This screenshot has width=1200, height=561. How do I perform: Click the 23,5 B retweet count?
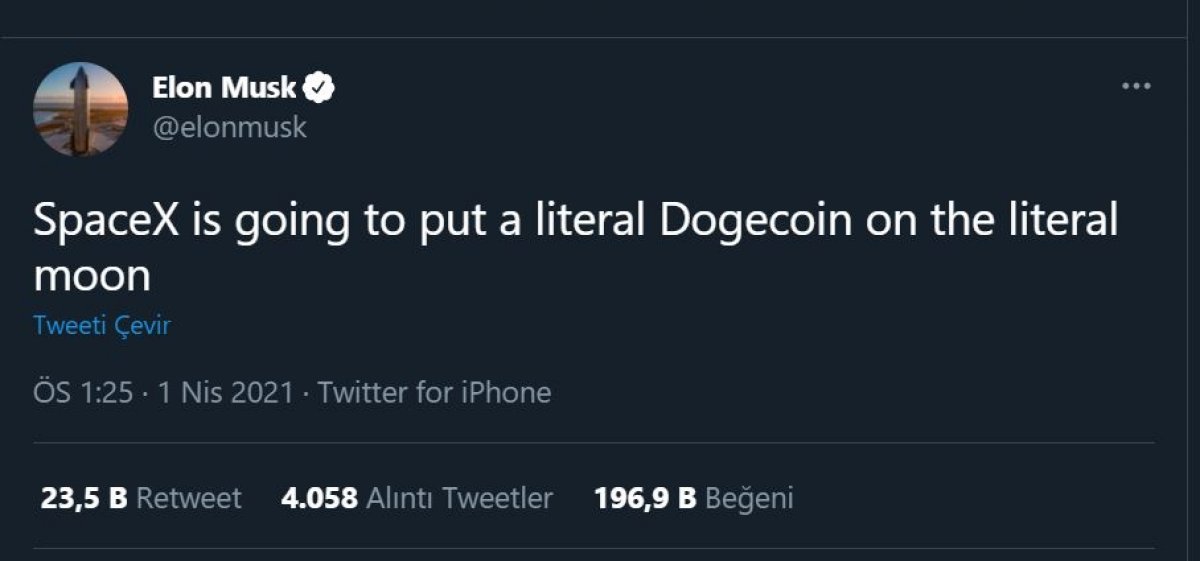pyautogui.click(x=84, y=498)
